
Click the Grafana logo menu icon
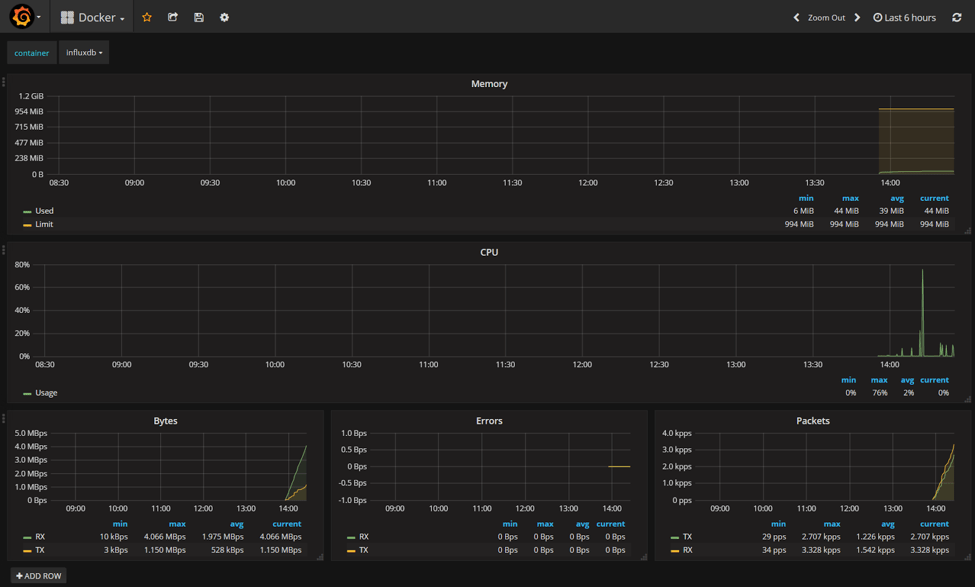pyautogui.click(x=22, y=17)
